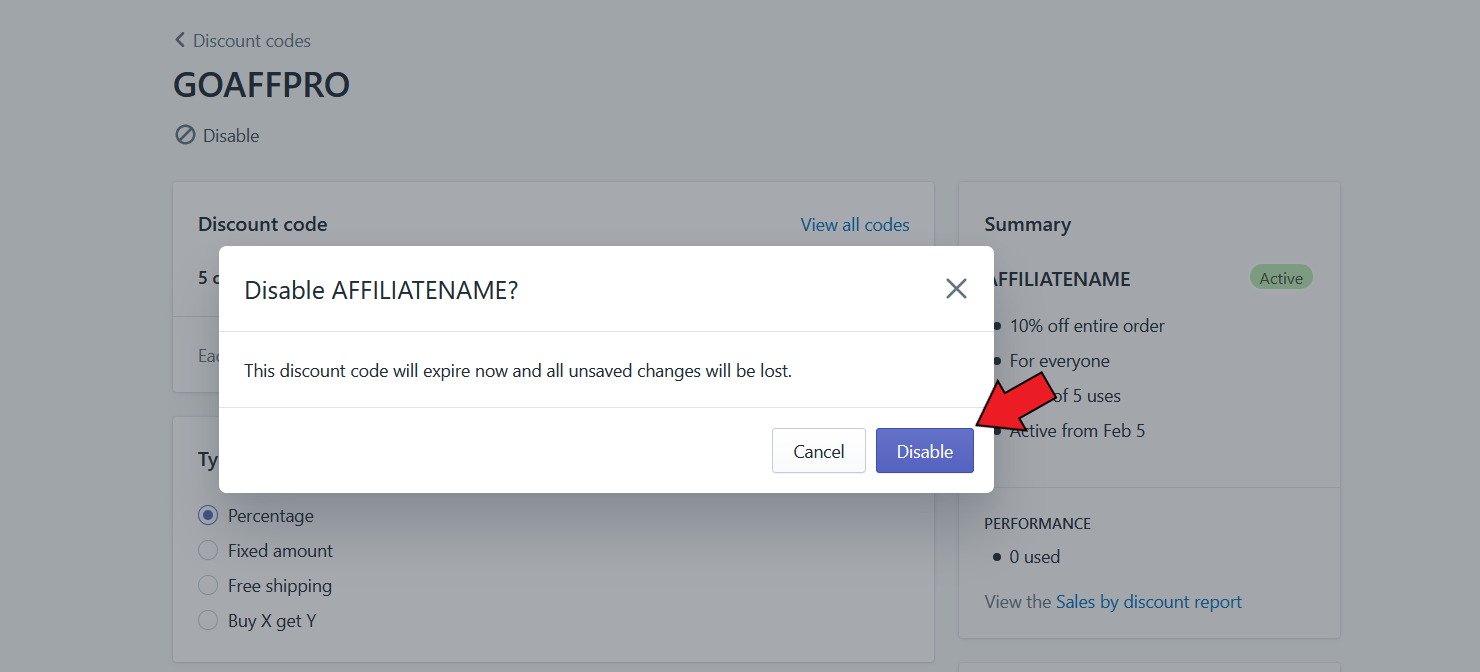Open the View all codes link
This screenshot has height=672, width=1480.
pyautogui.click(x=855, y=224)
